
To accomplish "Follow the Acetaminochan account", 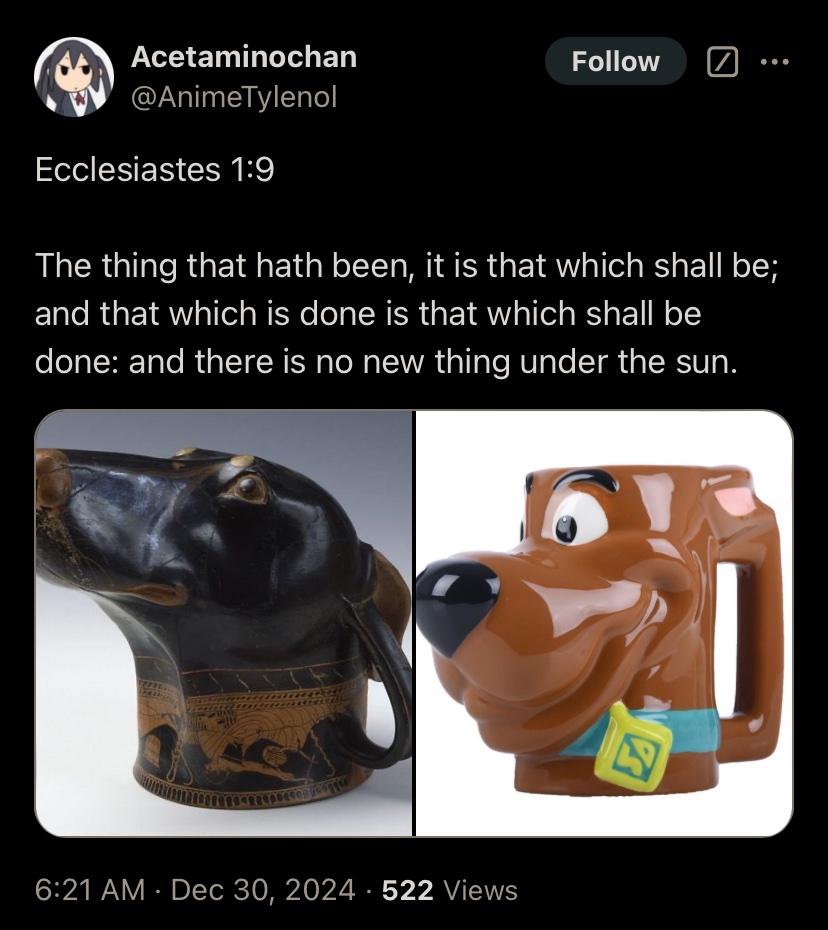I will pyautogui.click(x=615, y=62).
